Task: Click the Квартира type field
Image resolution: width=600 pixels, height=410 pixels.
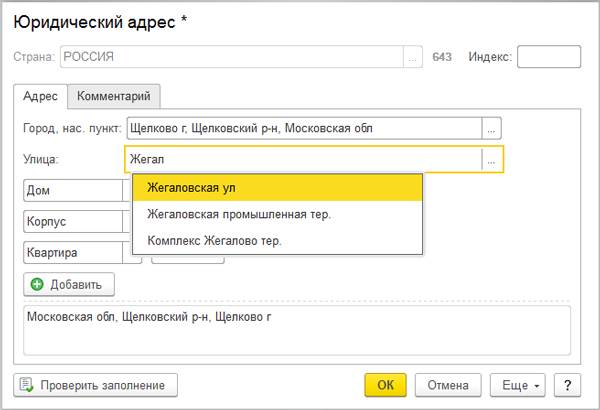Action: (73, 253)
